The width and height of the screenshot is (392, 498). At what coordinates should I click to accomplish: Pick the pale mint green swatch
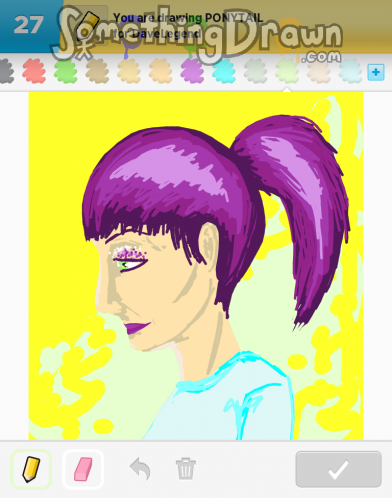point(287,71)
